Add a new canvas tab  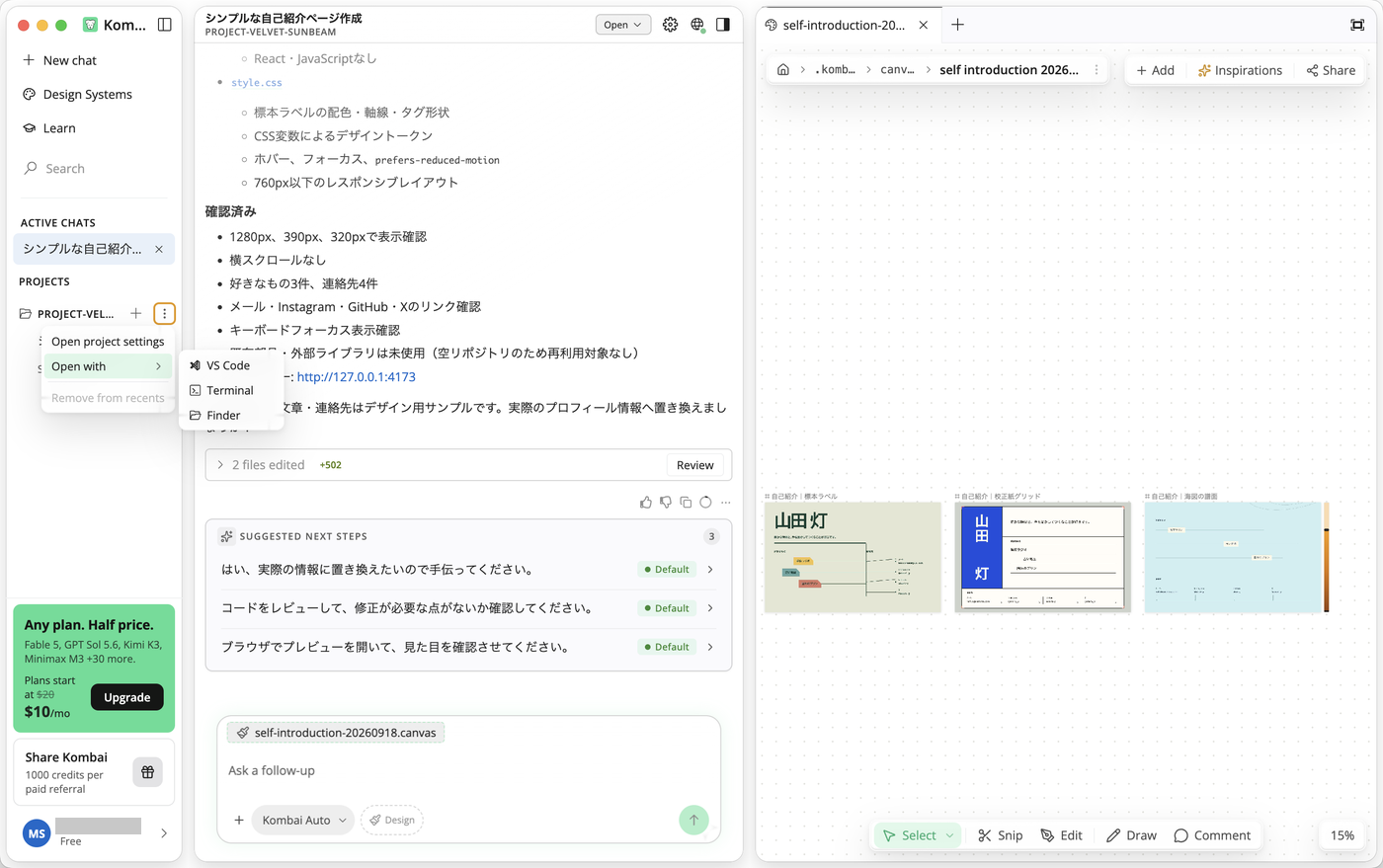[957, 25]
